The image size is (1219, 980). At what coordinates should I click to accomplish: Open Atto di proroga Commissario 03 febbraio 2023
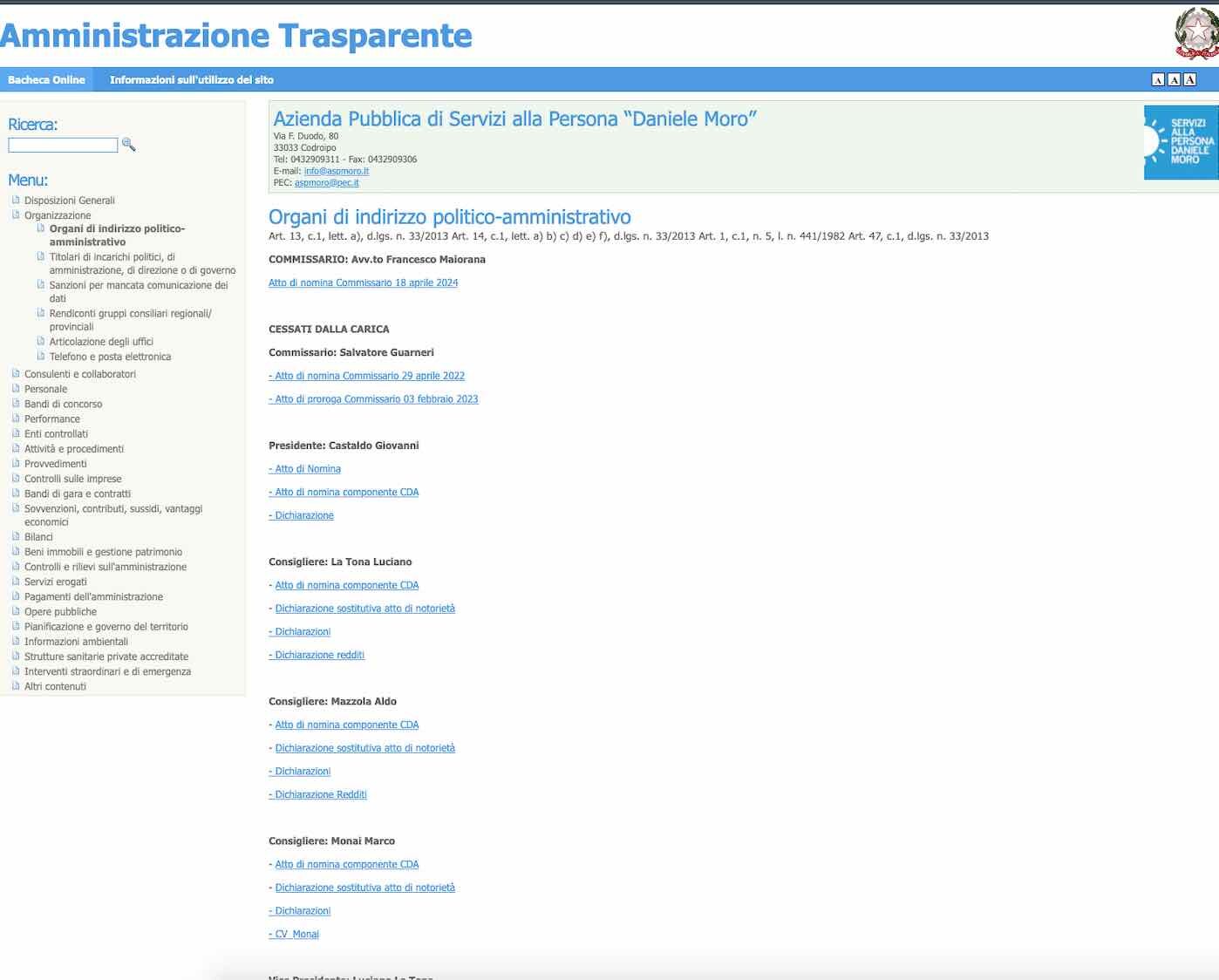coord(375,399)
